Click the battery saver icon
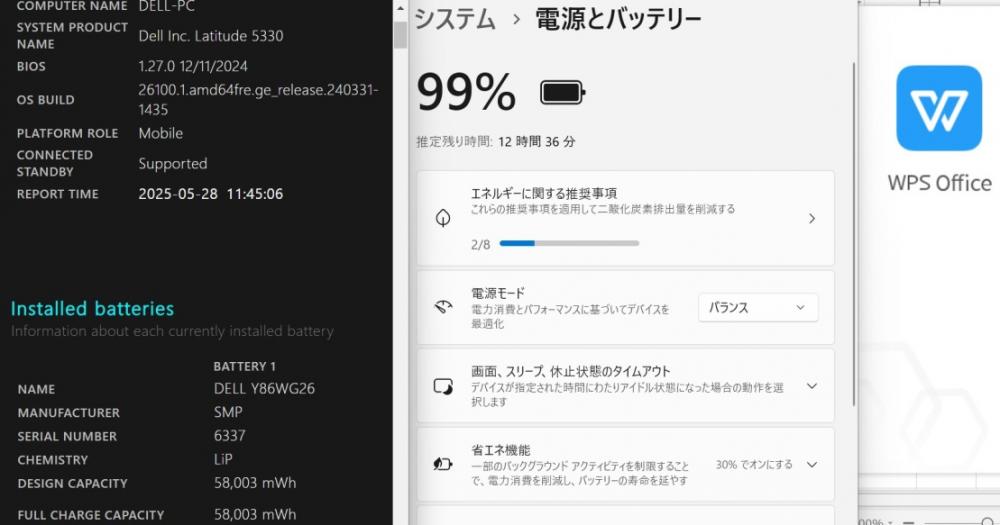 [x=443, y=464]
